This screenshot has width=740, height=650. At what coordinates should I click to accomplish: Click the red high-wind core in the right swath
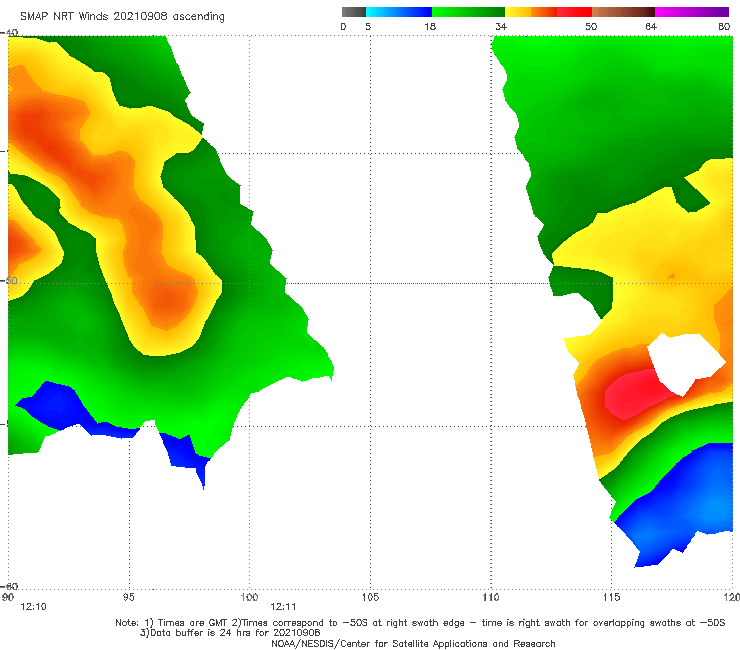635,393
